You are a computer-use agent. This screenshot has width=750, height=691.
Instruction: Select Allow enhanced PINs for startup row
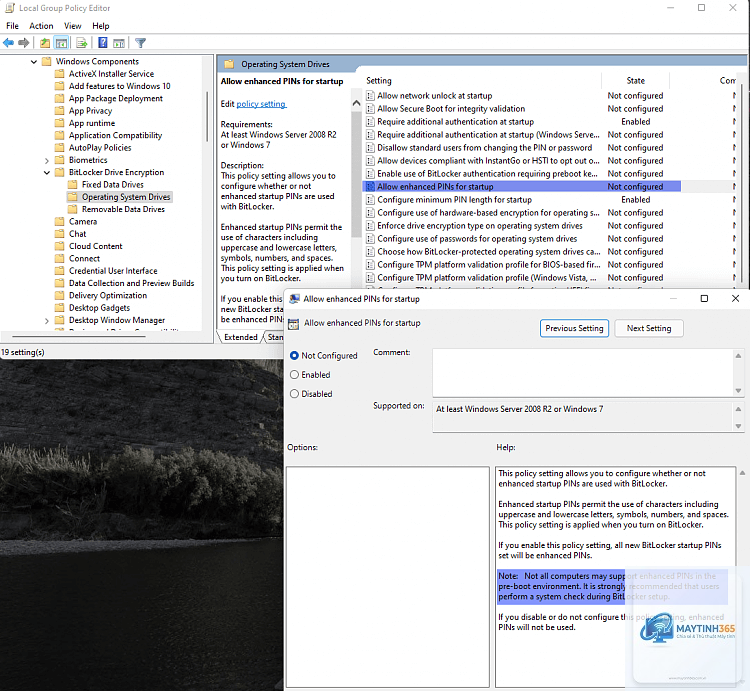[x=521, y=186]
